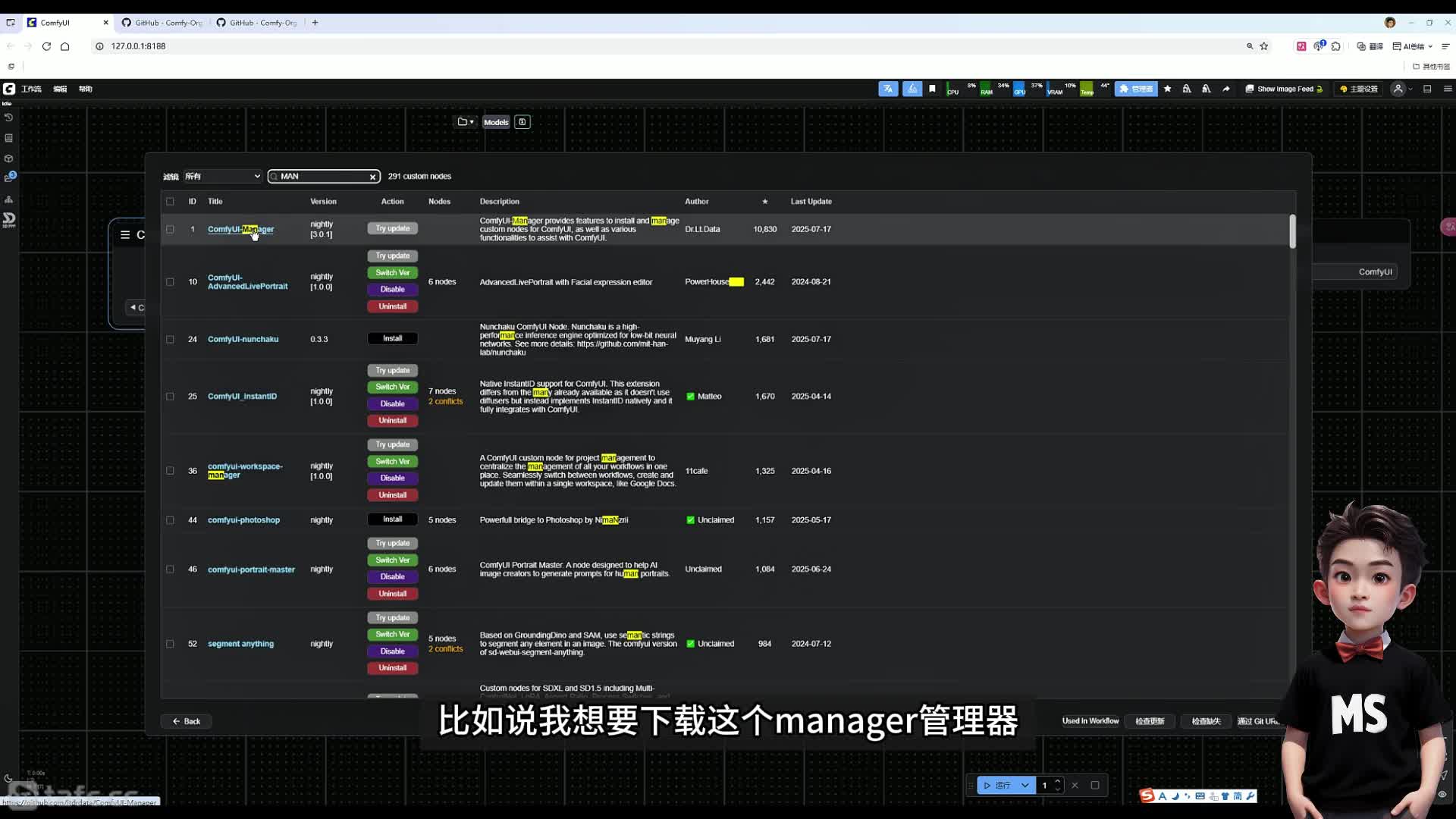Open the 帮助 menu
This screenshot has height=819, width=1456.
pos(86,89)
